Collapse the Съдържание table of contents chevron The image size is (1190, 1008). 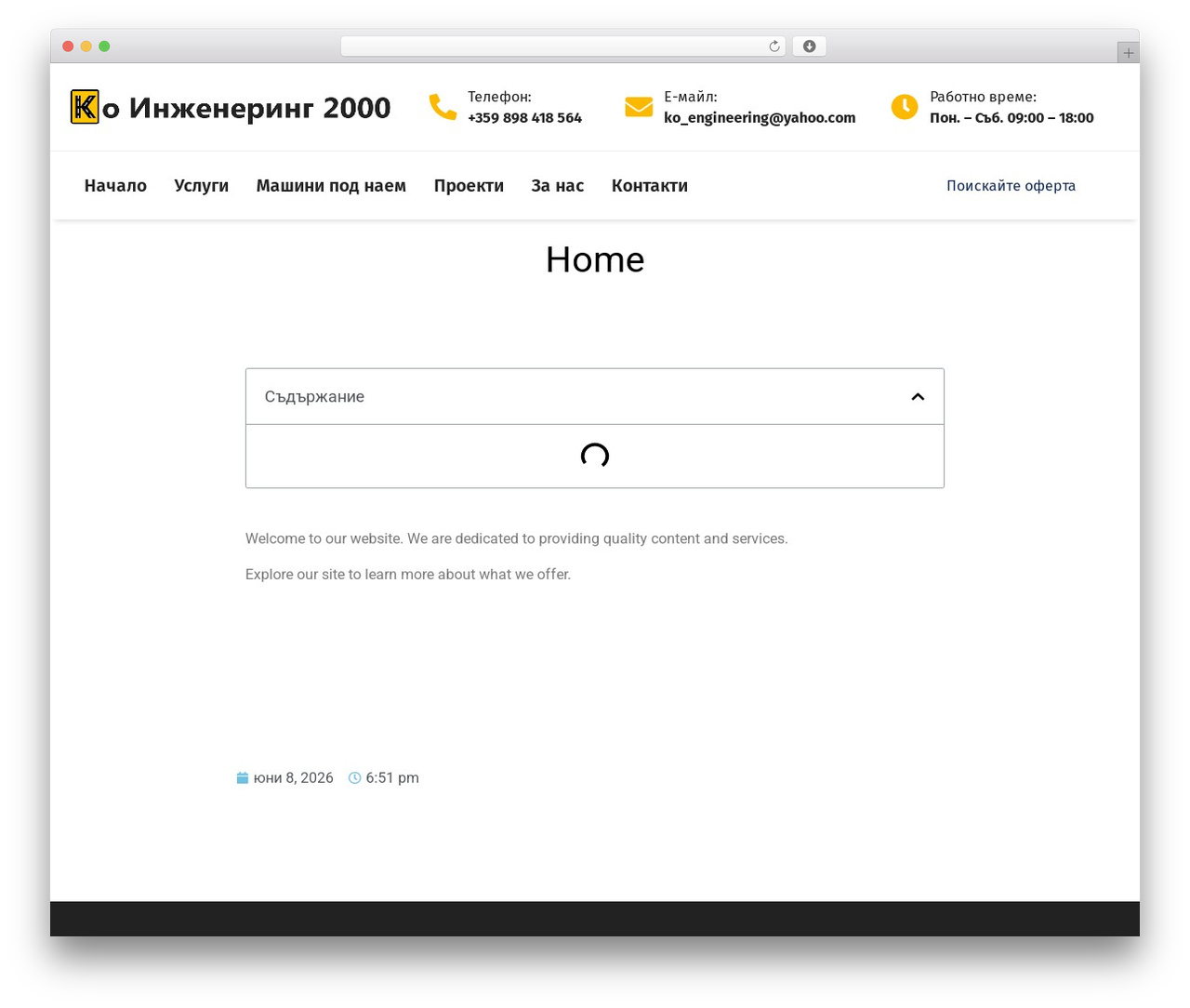point(918,397)
